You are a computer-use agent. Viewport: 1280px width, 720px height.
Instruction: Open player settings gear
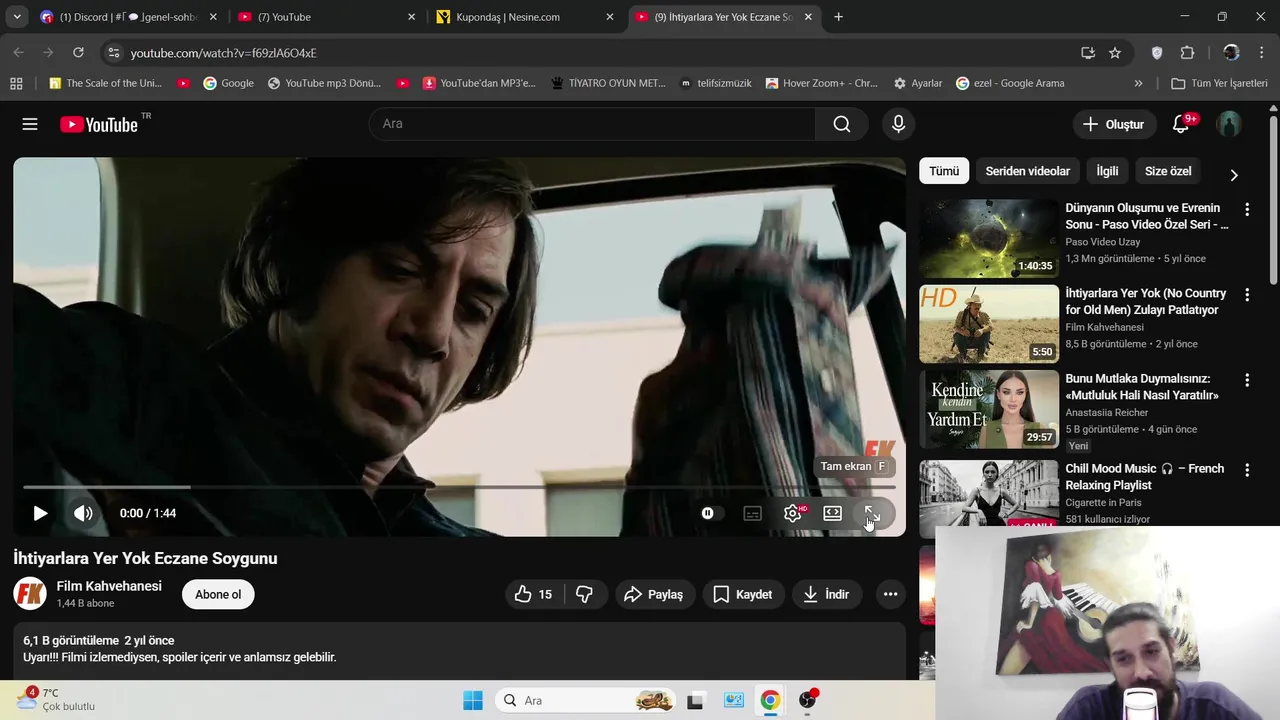click(x=793, y=513)
